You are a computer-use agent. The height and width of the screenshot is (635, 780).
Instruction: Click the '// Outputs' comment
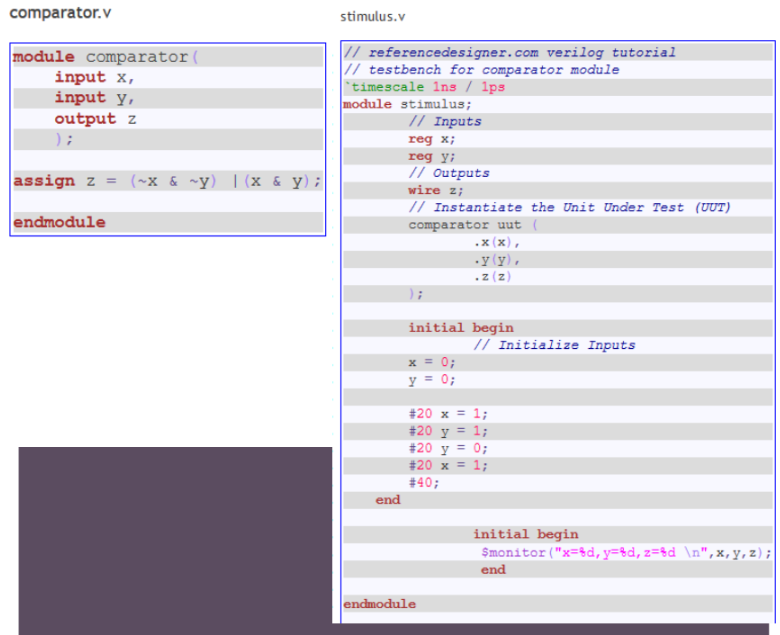click(449, 173)
